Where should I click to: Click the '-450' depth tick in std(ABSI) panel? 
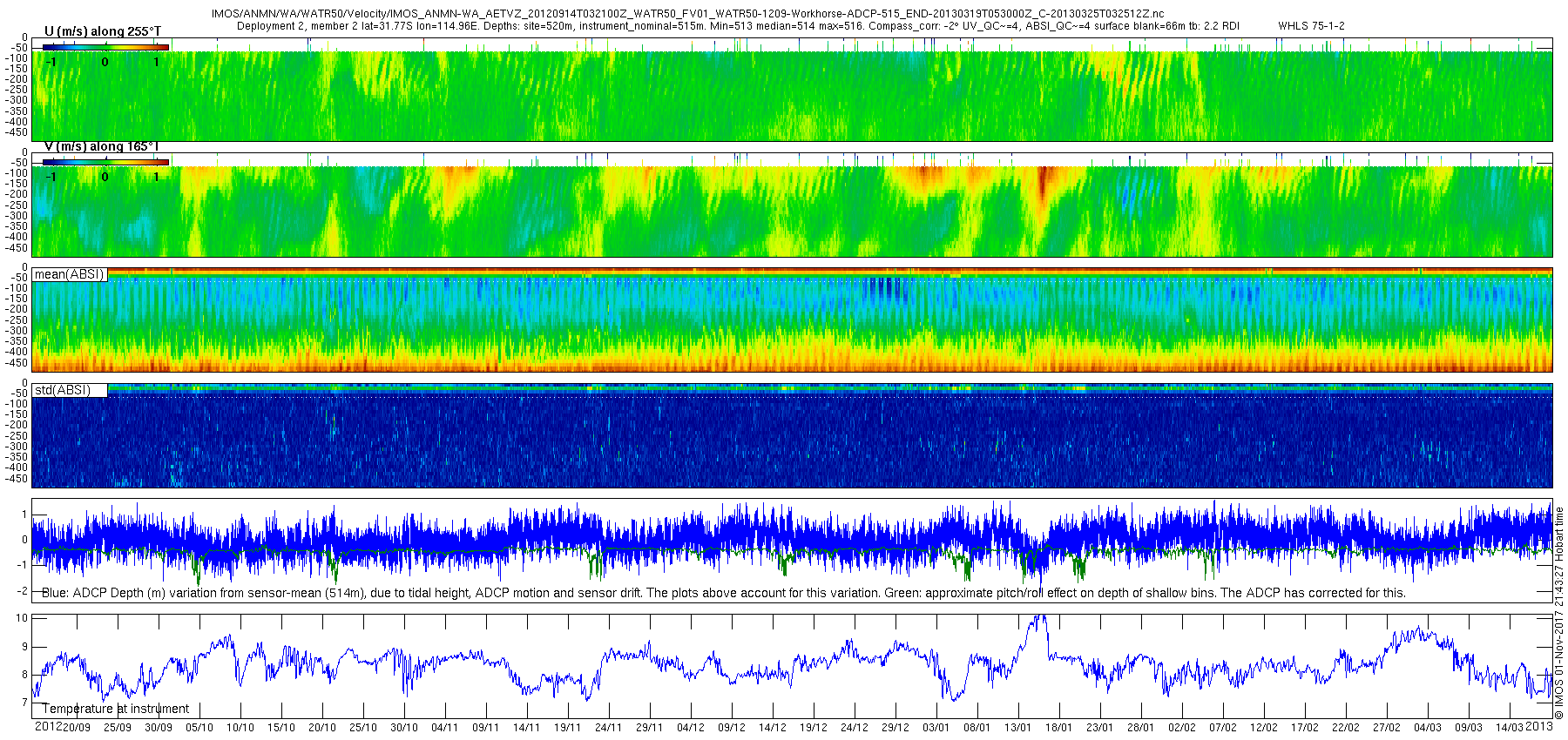[x=17, y=479]
